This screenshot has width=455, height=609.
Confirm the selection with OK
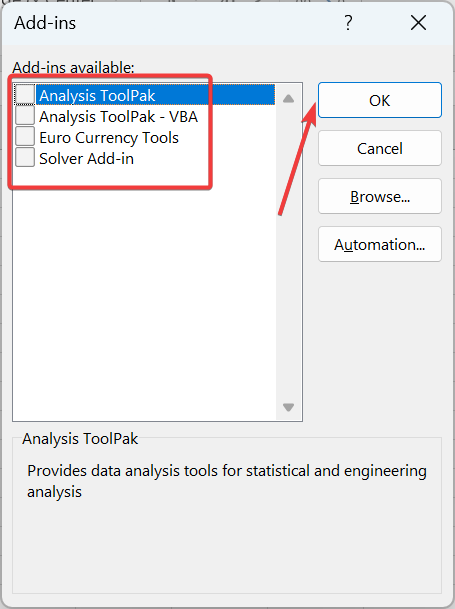click(380, 100)
